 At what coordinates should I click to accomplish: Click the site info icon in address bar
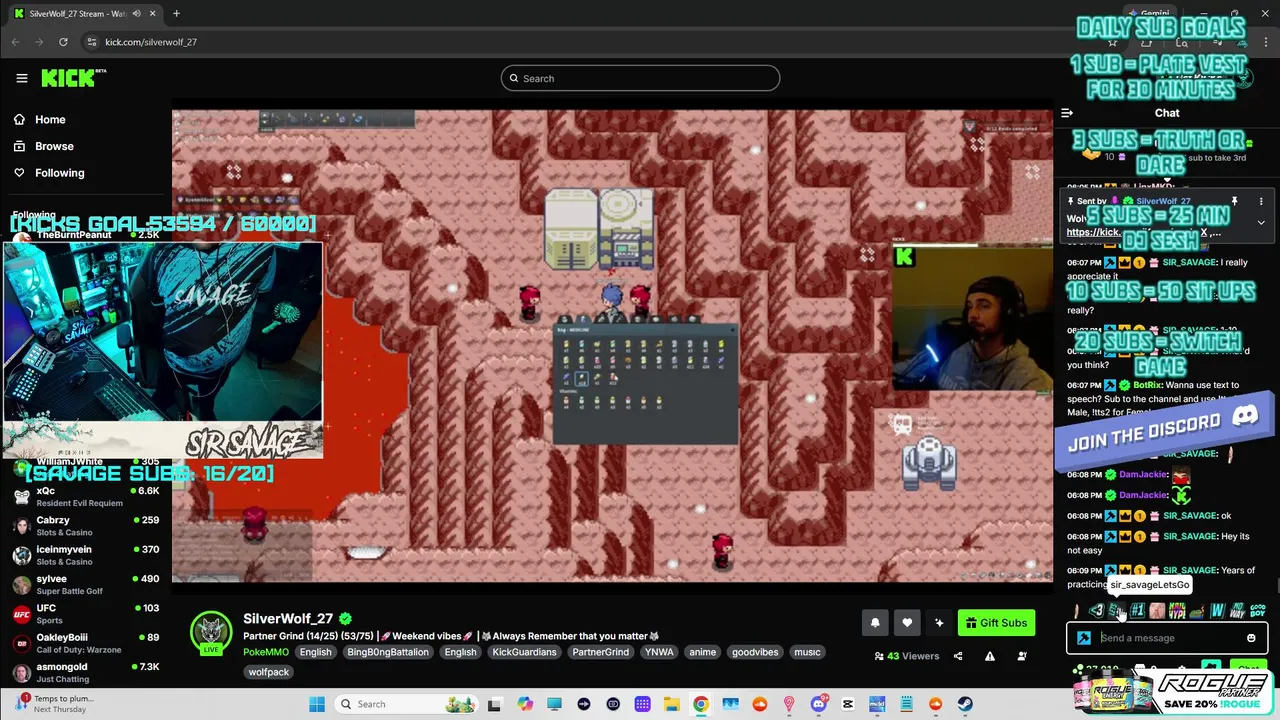click(92, 42)
